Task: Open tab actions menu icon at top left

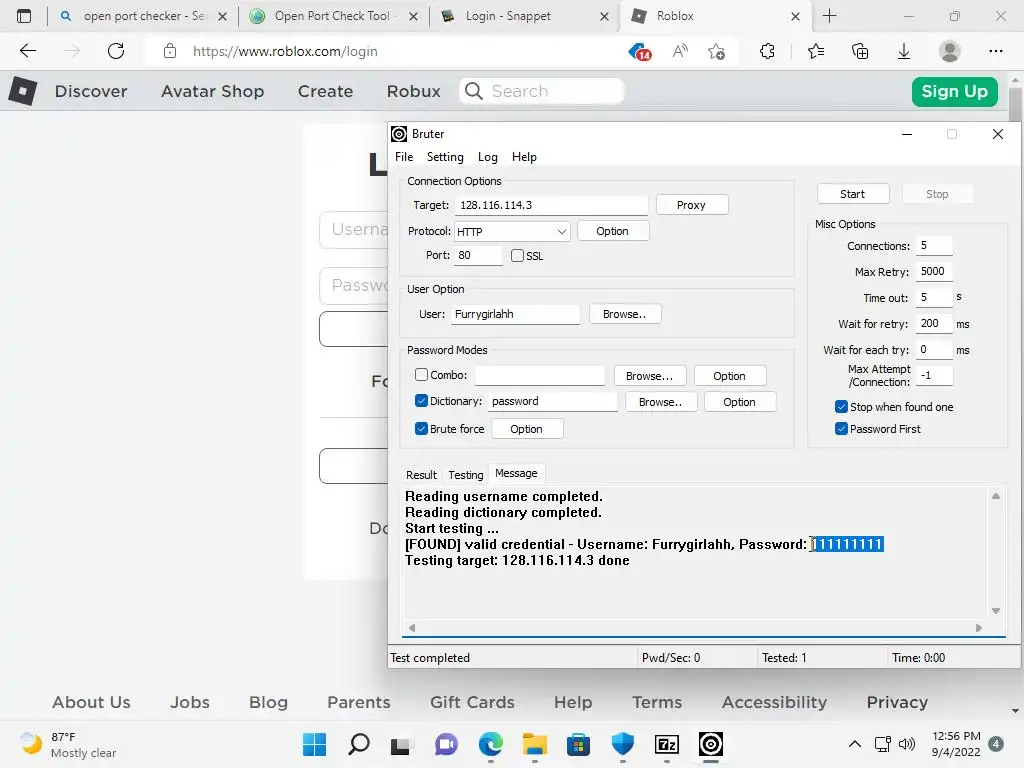Action: pyautogui.click(x=24, y=16)
